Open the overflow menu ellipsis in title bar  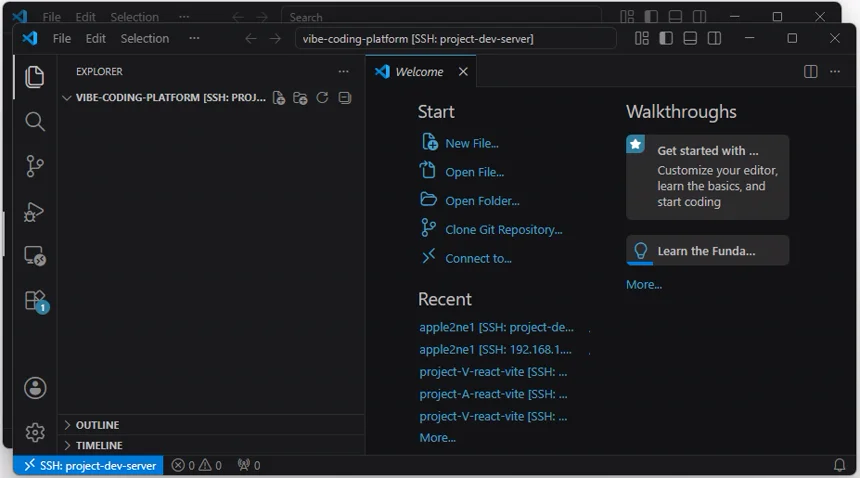pos(194,38)
